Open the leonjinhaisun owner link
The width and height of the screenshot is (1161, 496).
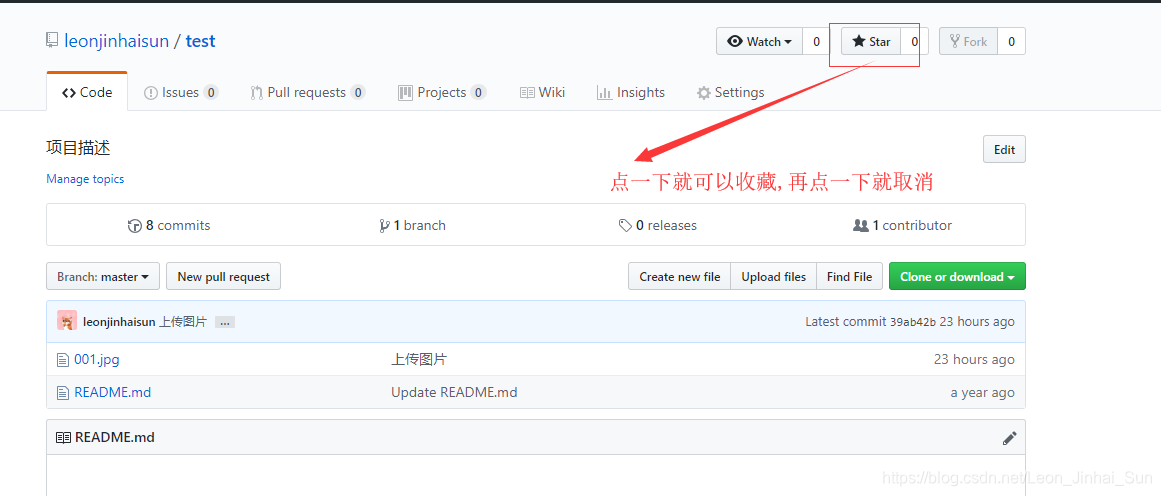(x=116, y=41)
